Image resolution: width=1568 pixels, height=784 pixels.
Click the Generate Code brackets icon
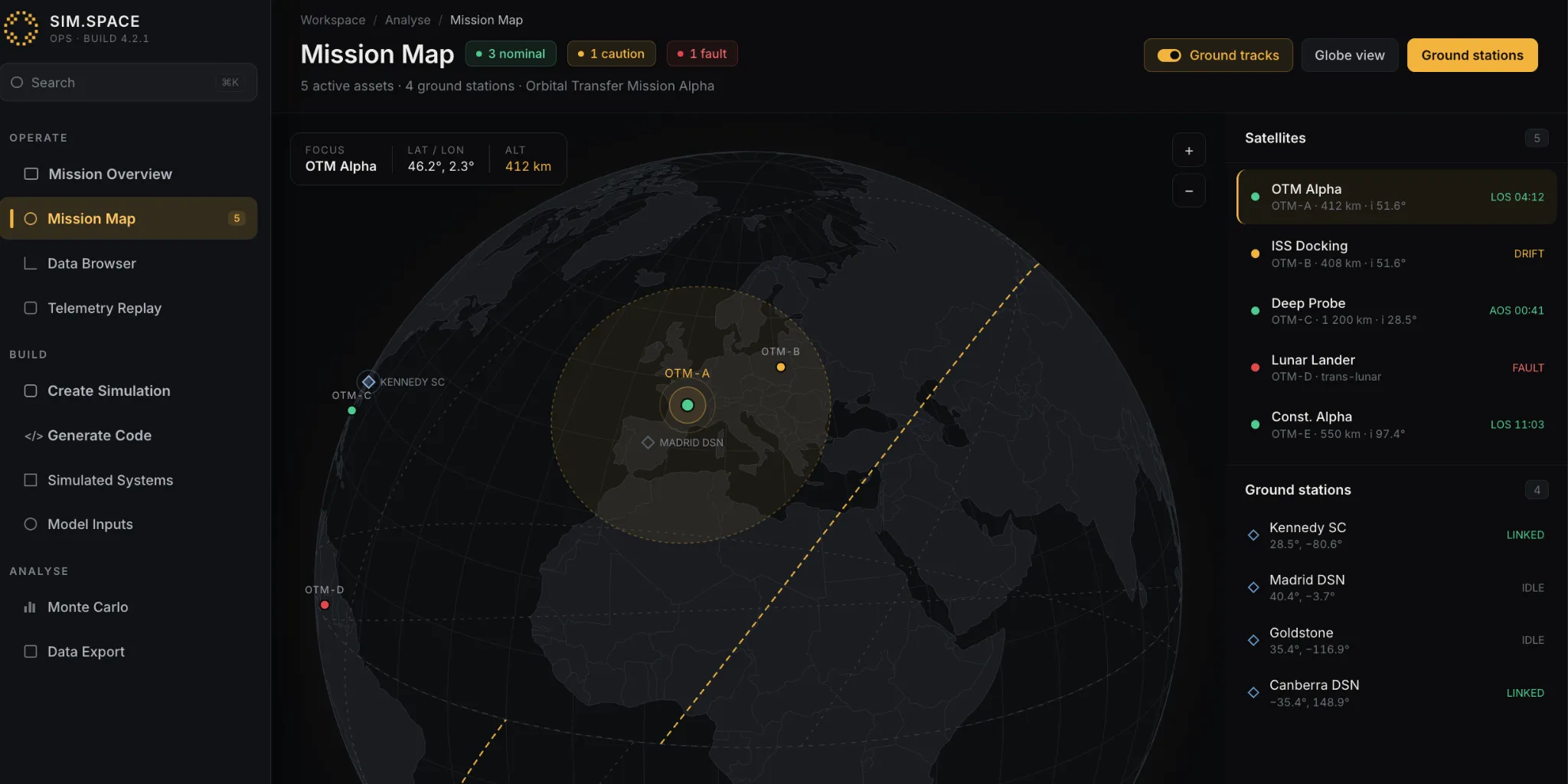point(33,436)
